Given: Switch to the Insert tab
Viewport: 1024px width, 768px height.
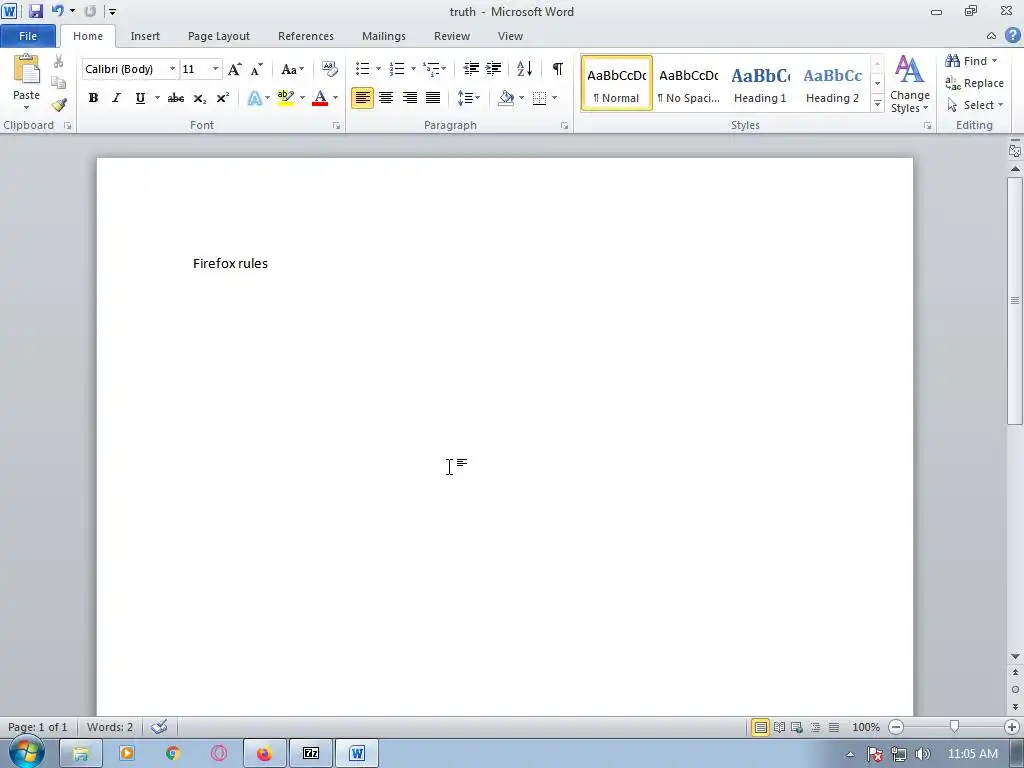Looking at the screenshot, I should coord(145,36).
